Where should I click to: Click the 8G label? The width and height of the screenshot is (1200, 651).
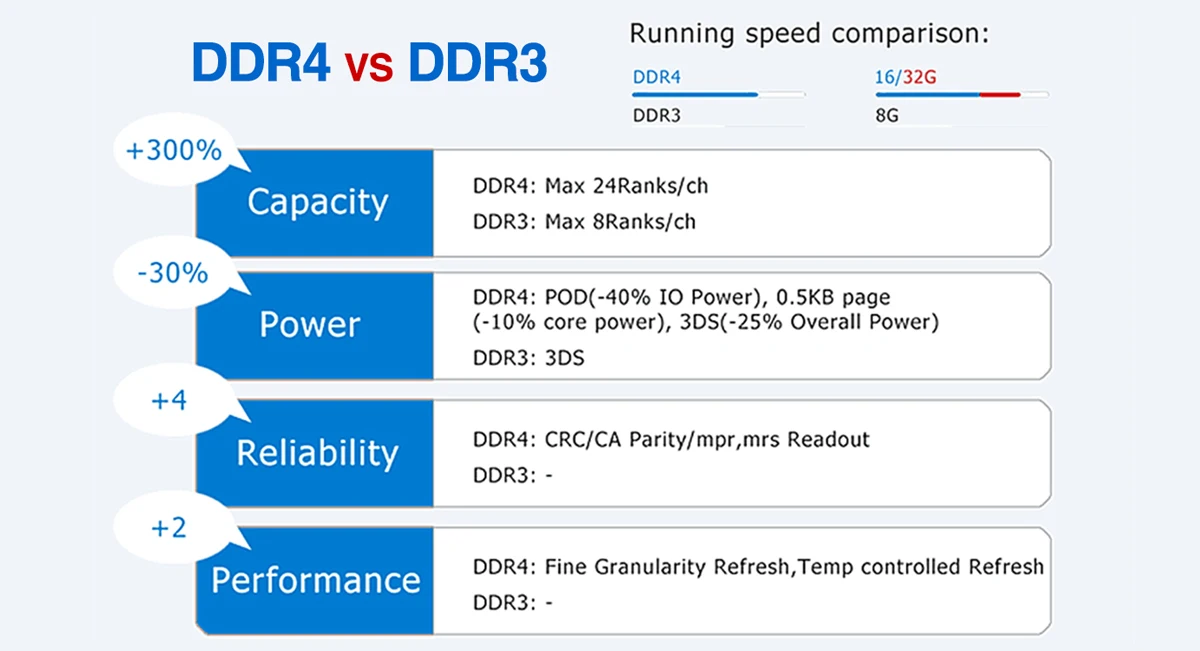click(x=887, y=115)
